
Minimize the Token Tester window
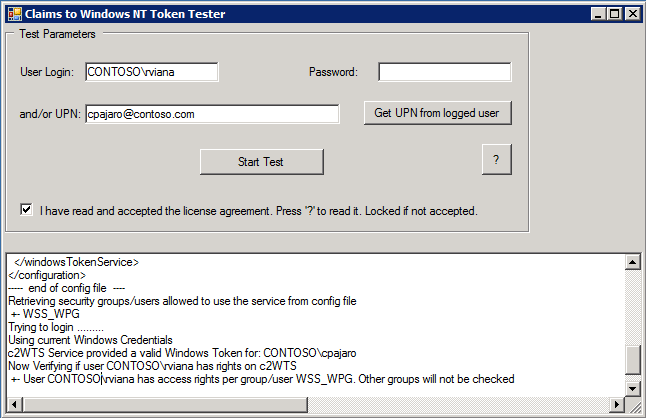coord(598,14)
